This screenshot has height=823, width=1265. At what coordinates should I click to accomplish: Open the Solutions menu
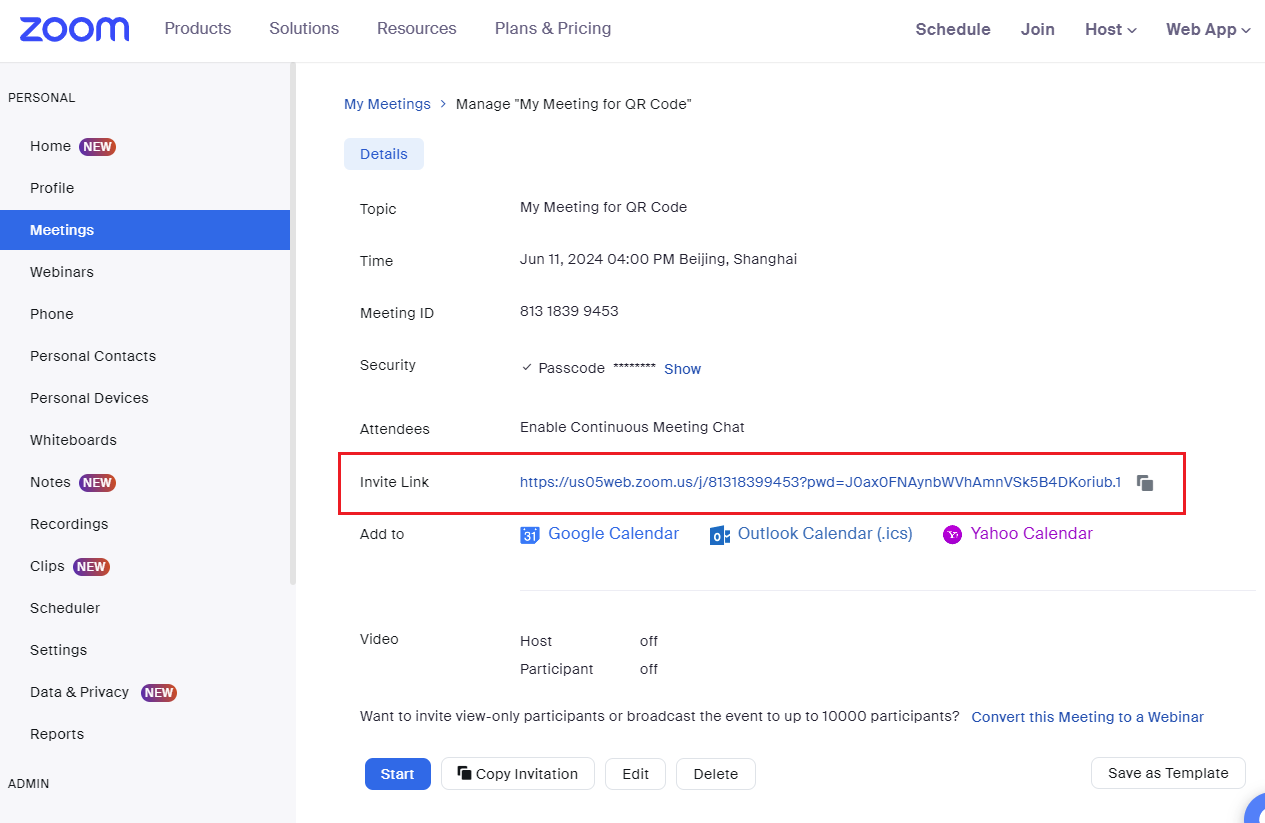point(304,28)
